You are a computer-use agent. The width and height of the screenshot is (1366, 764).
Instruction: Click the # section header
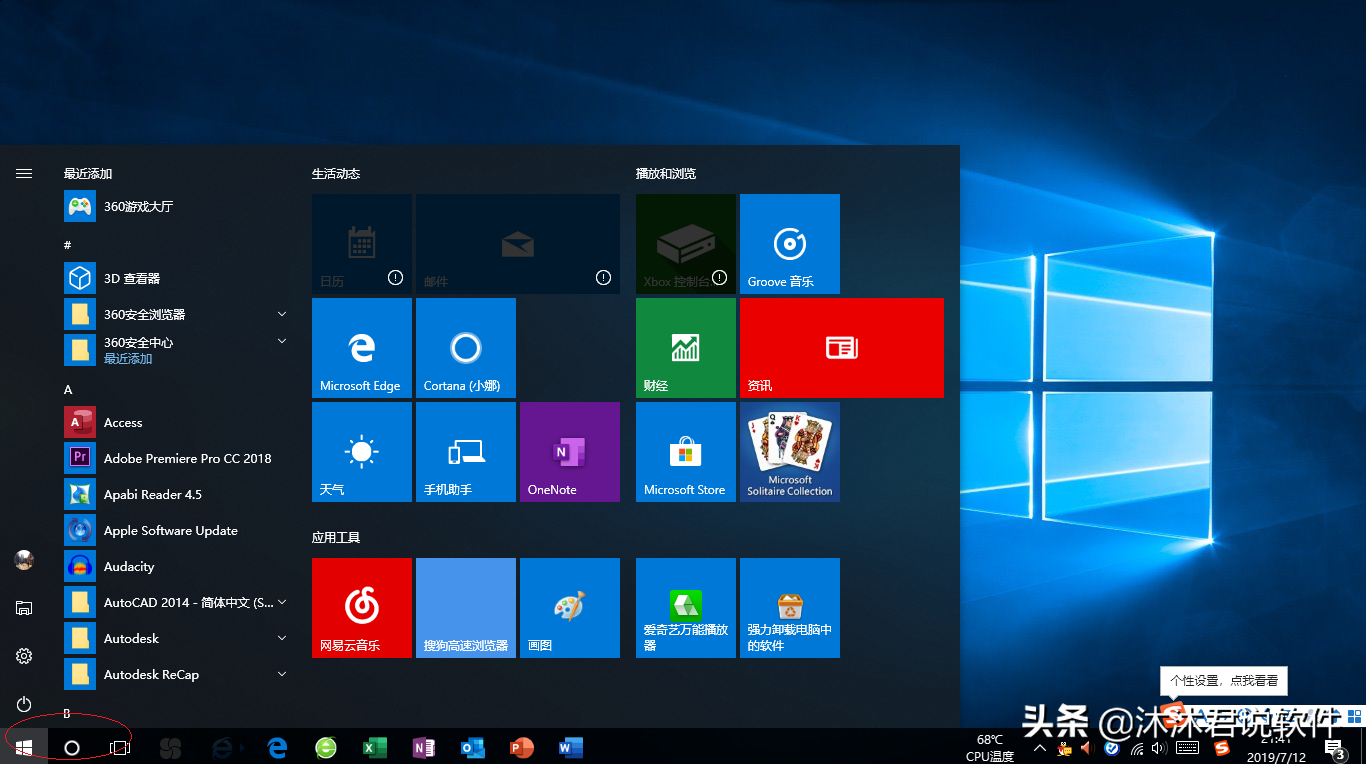pos(68,245)
